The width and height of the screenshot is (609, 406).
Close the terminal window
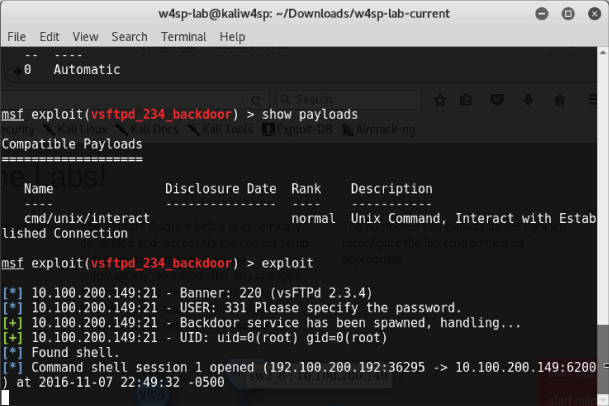(594, 14)
